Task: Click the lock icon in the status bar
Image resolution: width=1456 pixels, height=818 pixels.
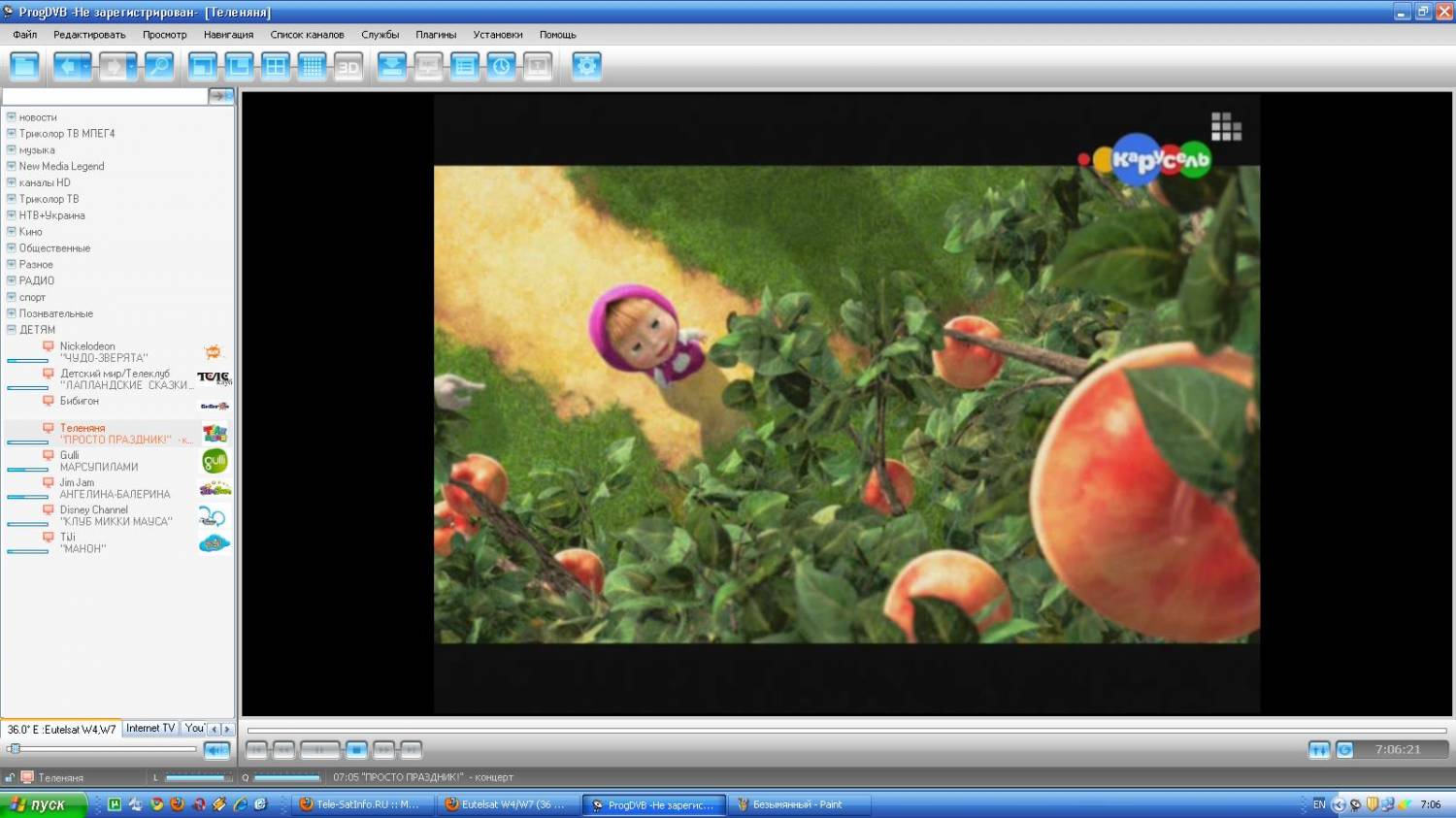Action: click(10, 777)
